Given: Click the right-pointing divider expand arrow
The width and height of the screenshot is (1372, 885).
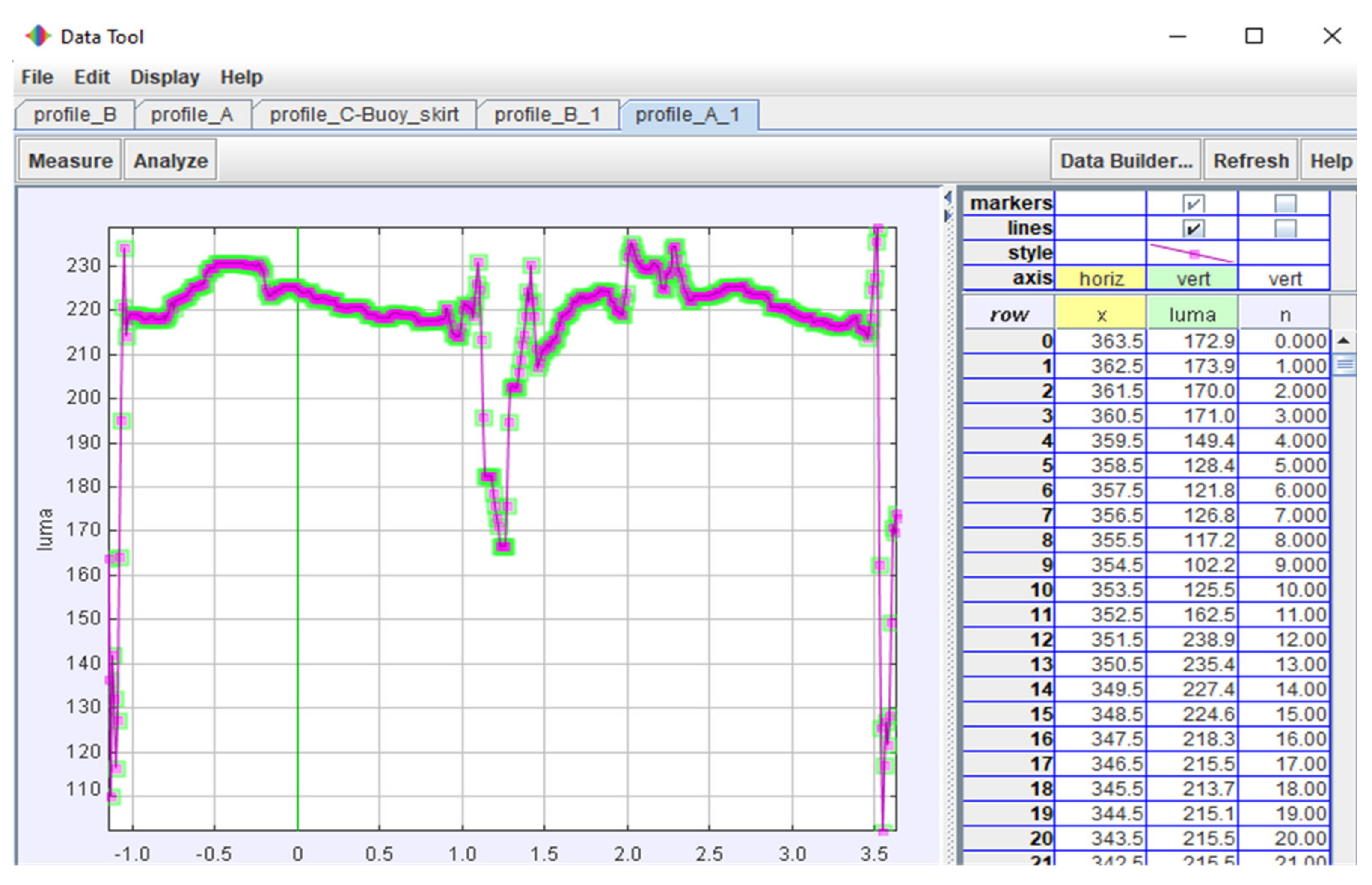Looking at the screenshot, I should tap(947, 216).
